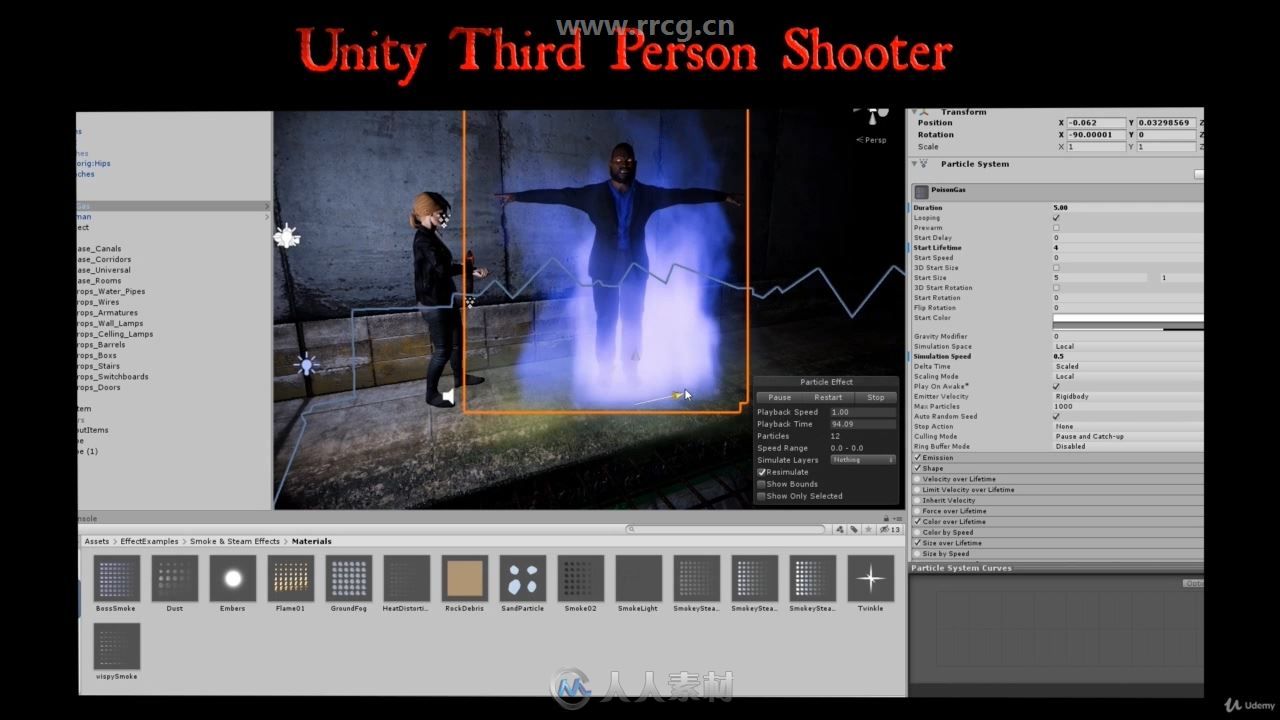Disable the Shape module checkmark
This screenshot has height=720, width=1280.
917,468
